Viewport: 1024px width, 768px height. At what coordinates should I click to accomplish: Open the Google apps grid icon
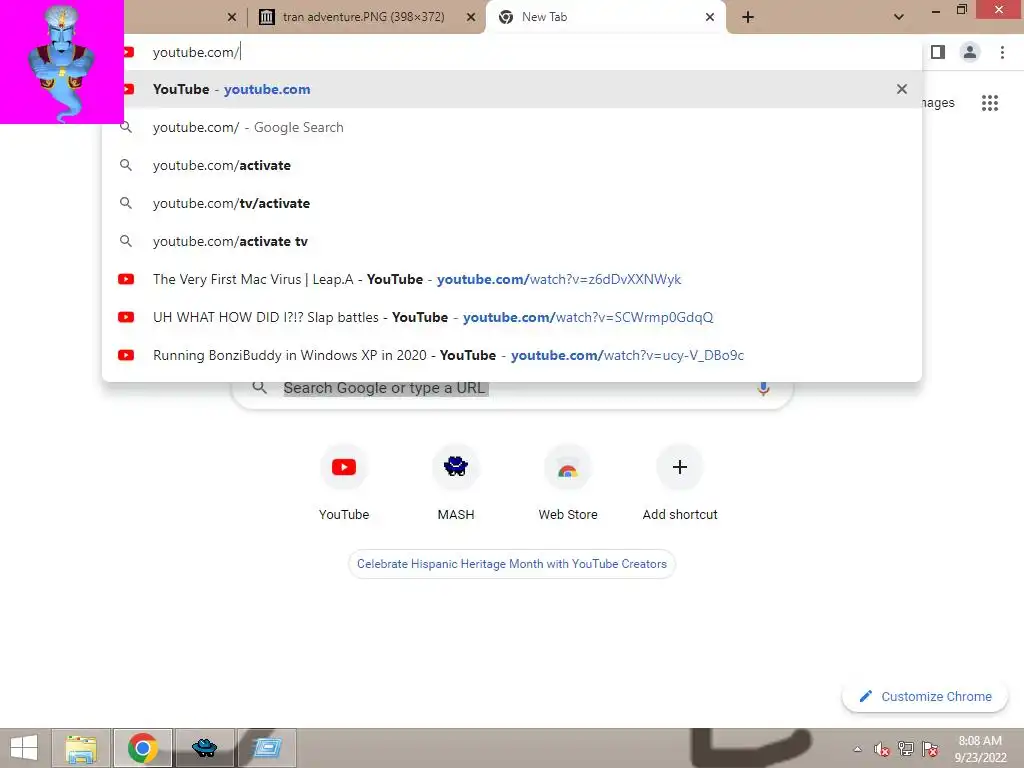[989, 103]
